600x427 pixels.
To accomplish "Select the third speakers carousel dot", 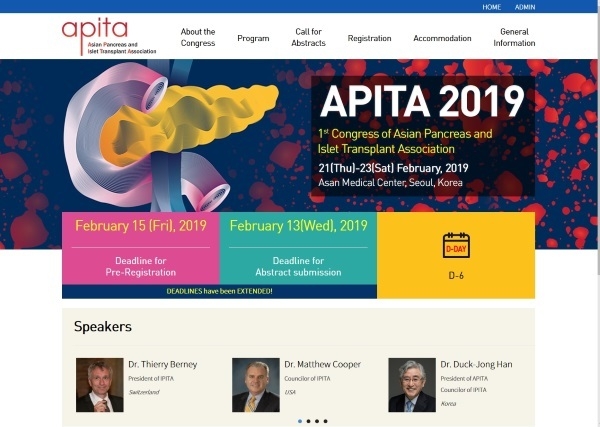I will 317,421.
